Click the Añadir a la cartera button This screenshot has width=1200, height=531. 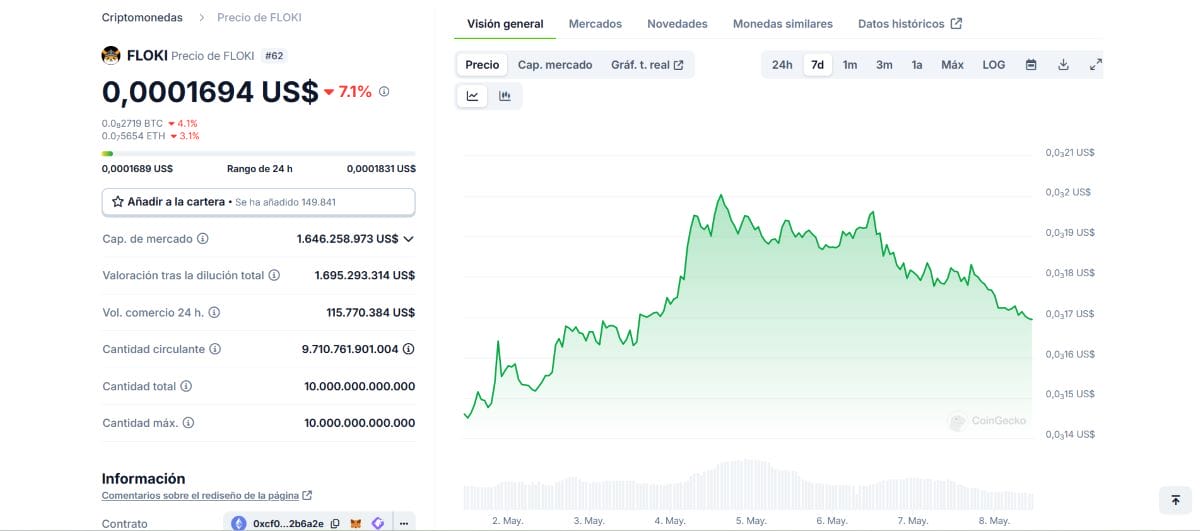coord(258,202)
